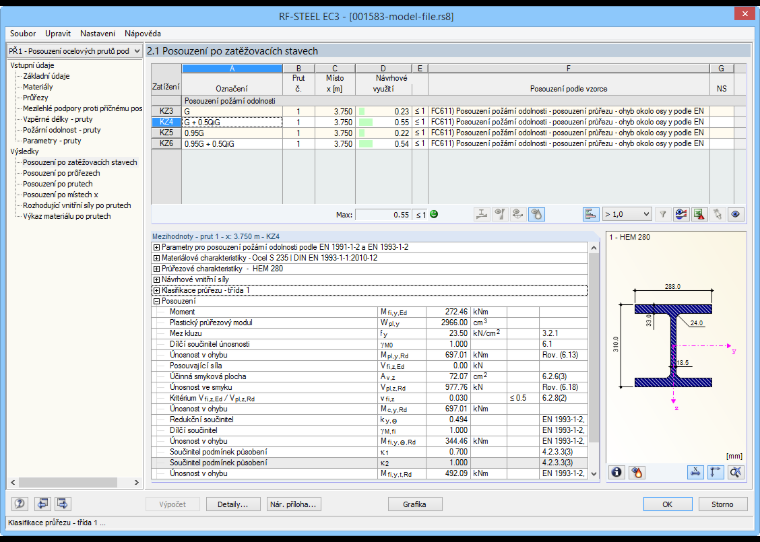Select 'Průřezy' tree item

35,97
